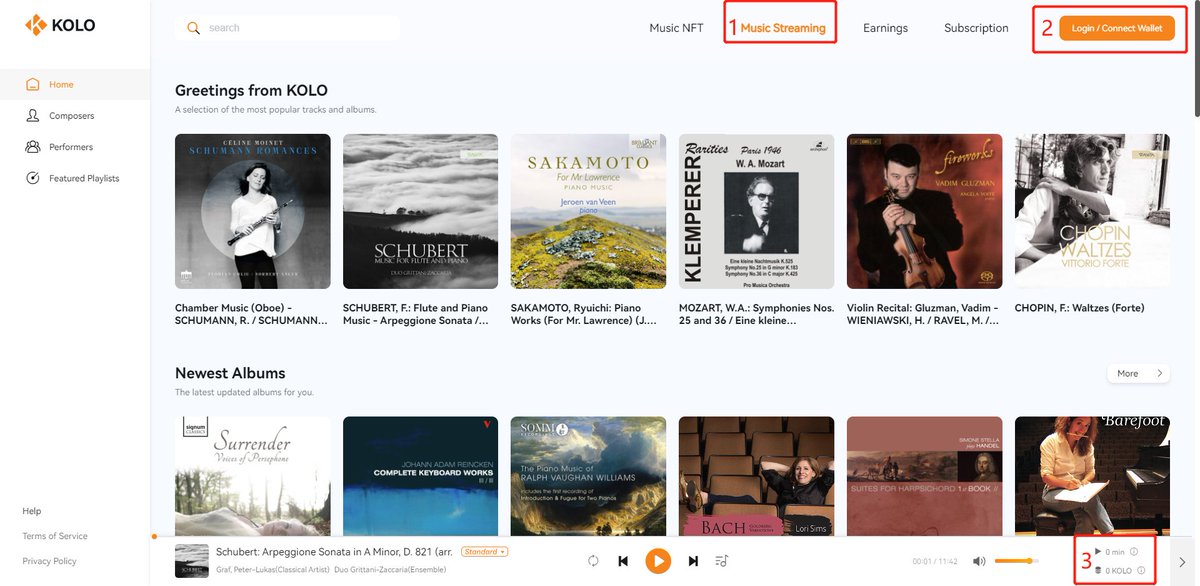Open the Schumann Romances album cover
The width and height of the screenshot is (1200, 586).
pyautogui.click(x=253, y=211)
